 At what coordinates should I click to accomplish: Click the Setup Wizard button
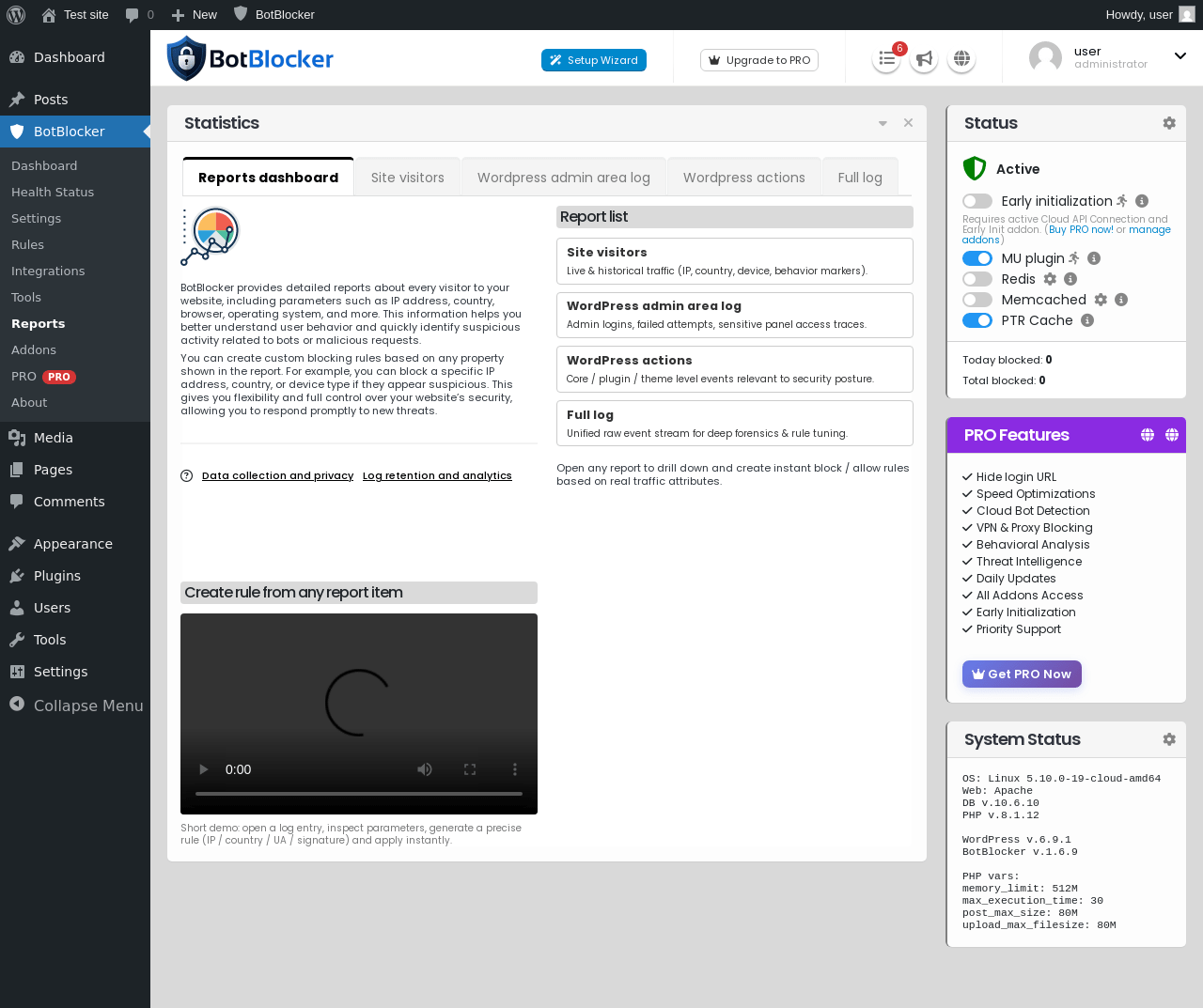coord(594,60)
